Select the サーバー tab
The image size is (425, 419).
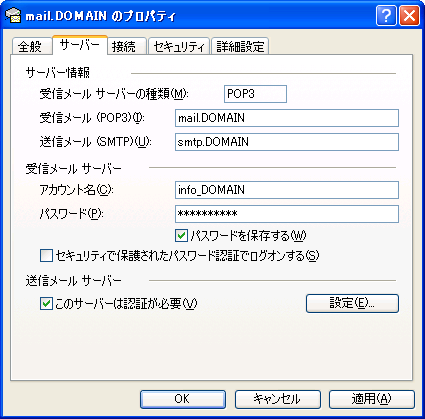(80, 45)
